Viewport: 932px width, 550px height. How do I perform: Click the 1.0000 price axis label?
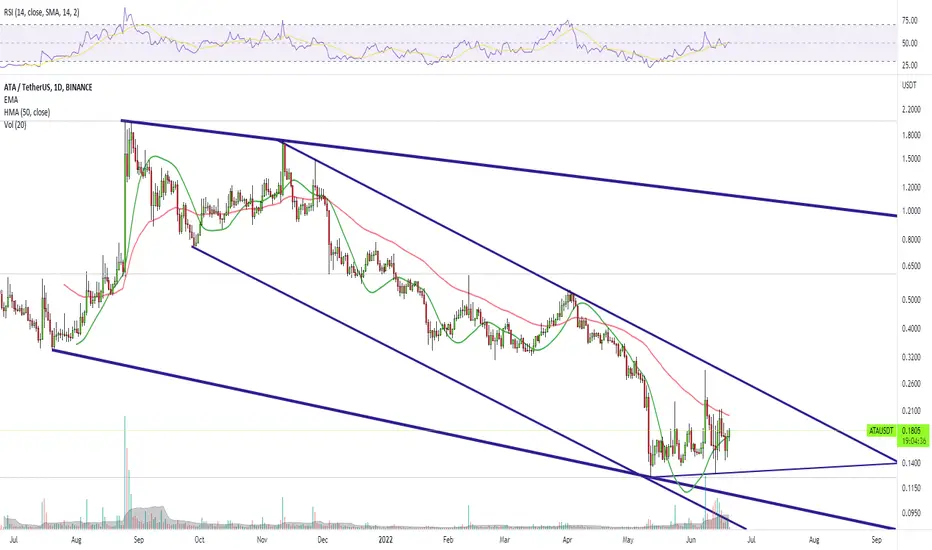click(911, 211)
